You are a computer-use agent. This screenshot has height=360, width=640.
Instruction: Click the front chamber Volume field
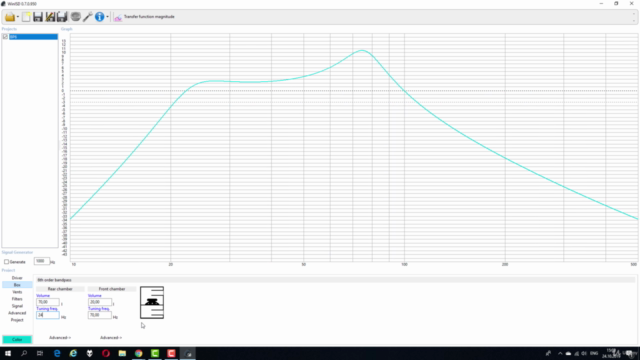pos(100,302)
